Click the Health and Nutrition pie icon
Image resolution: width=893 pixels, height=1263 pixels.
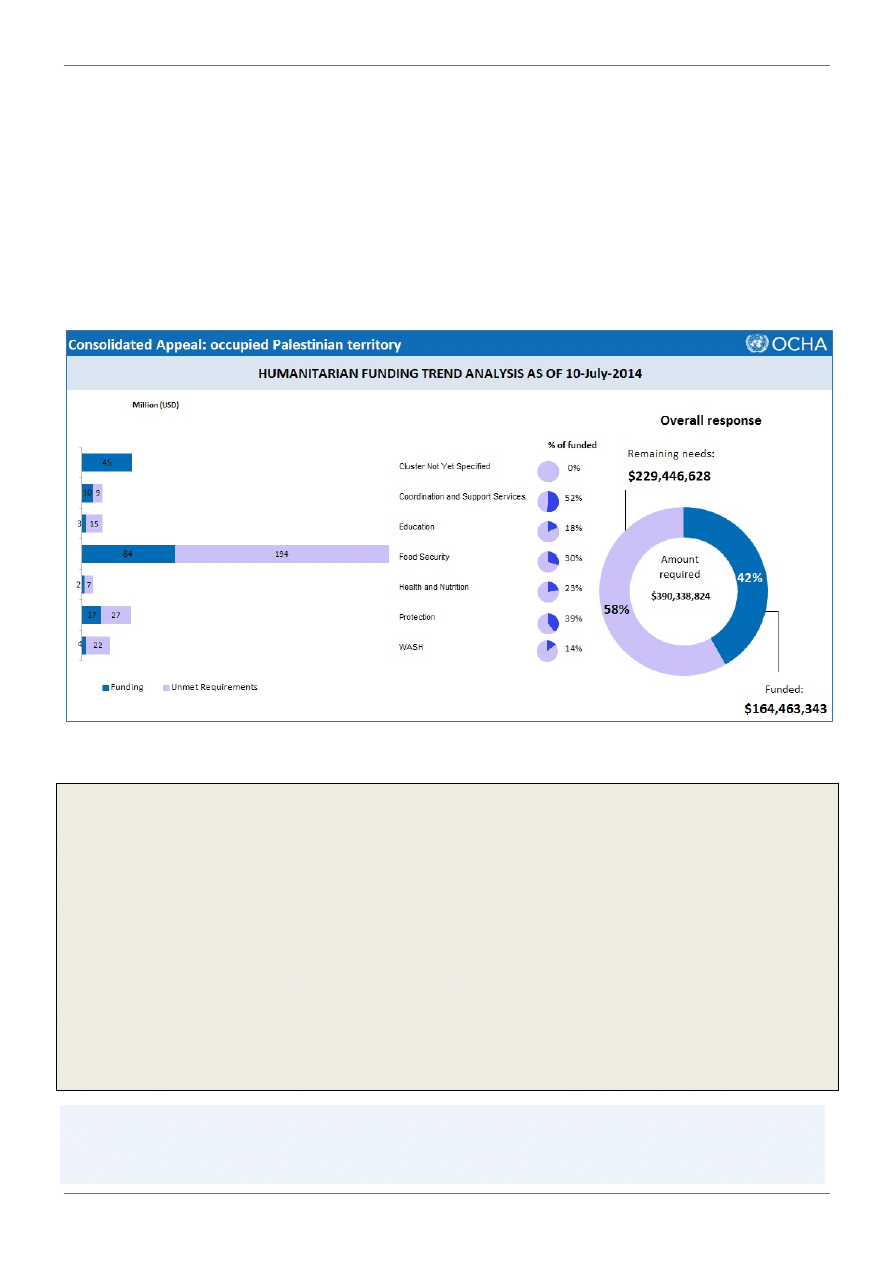click(x=548, y=592)
